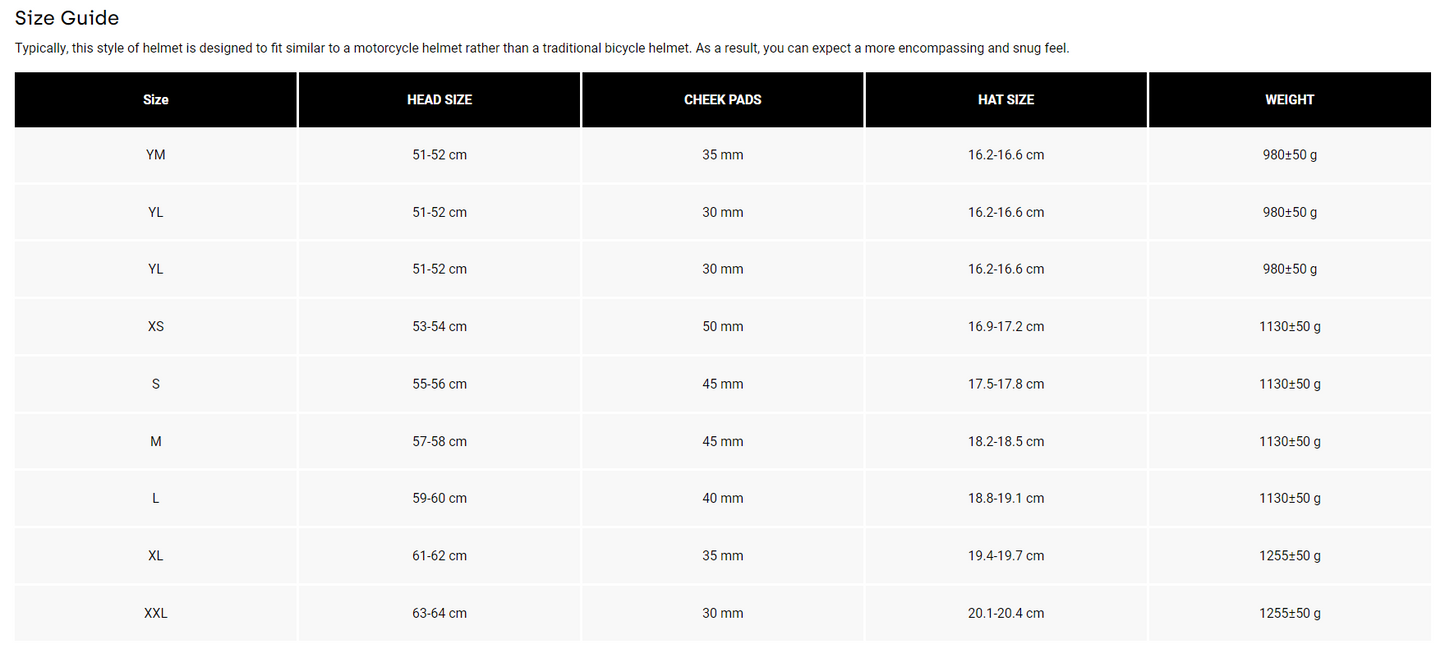This screenshot has width=1445, height=649.
Task: Select the Size column header
Action: tap(156, 100)
